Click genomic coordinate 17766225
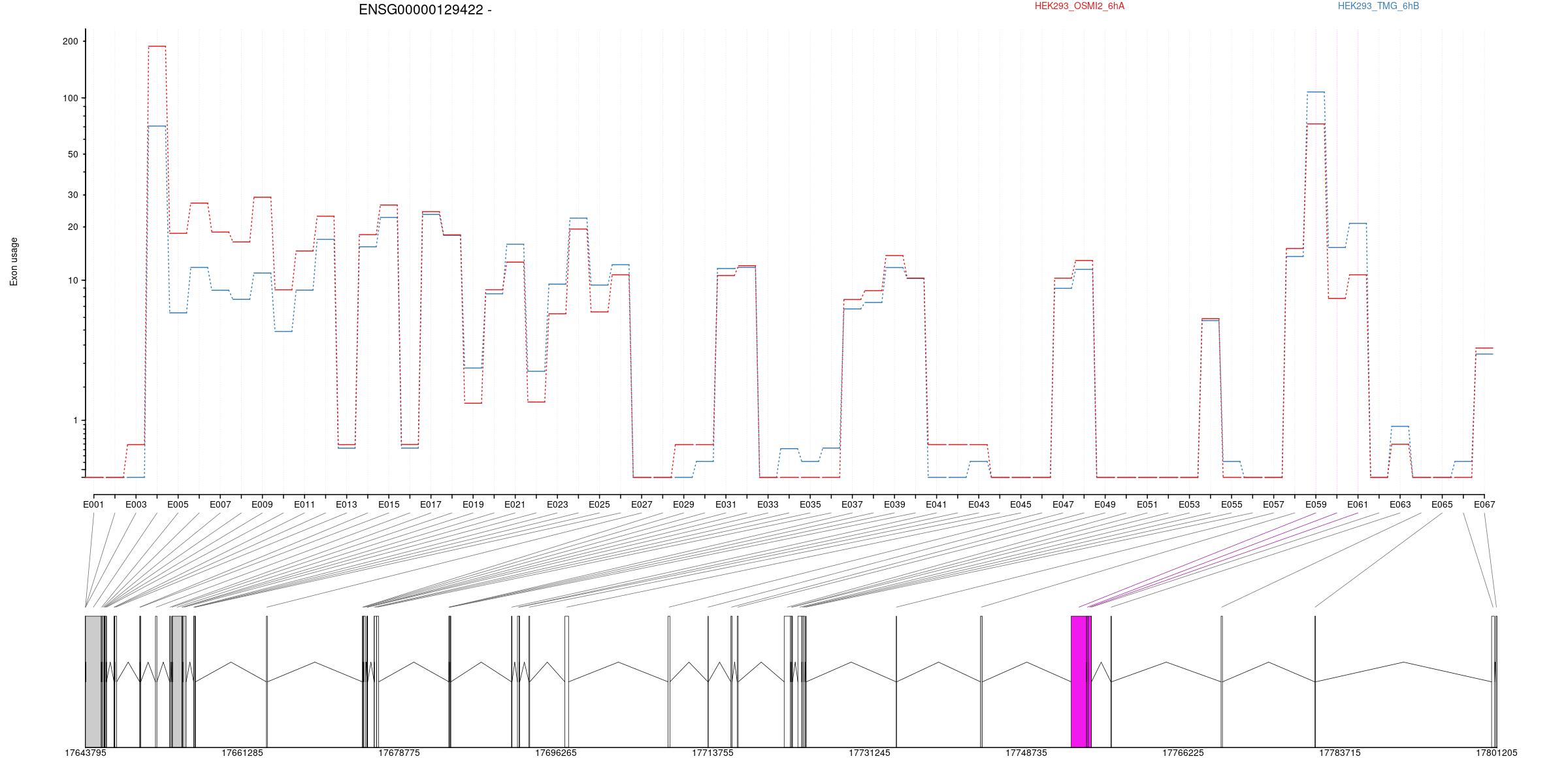 click(1183, 753)
